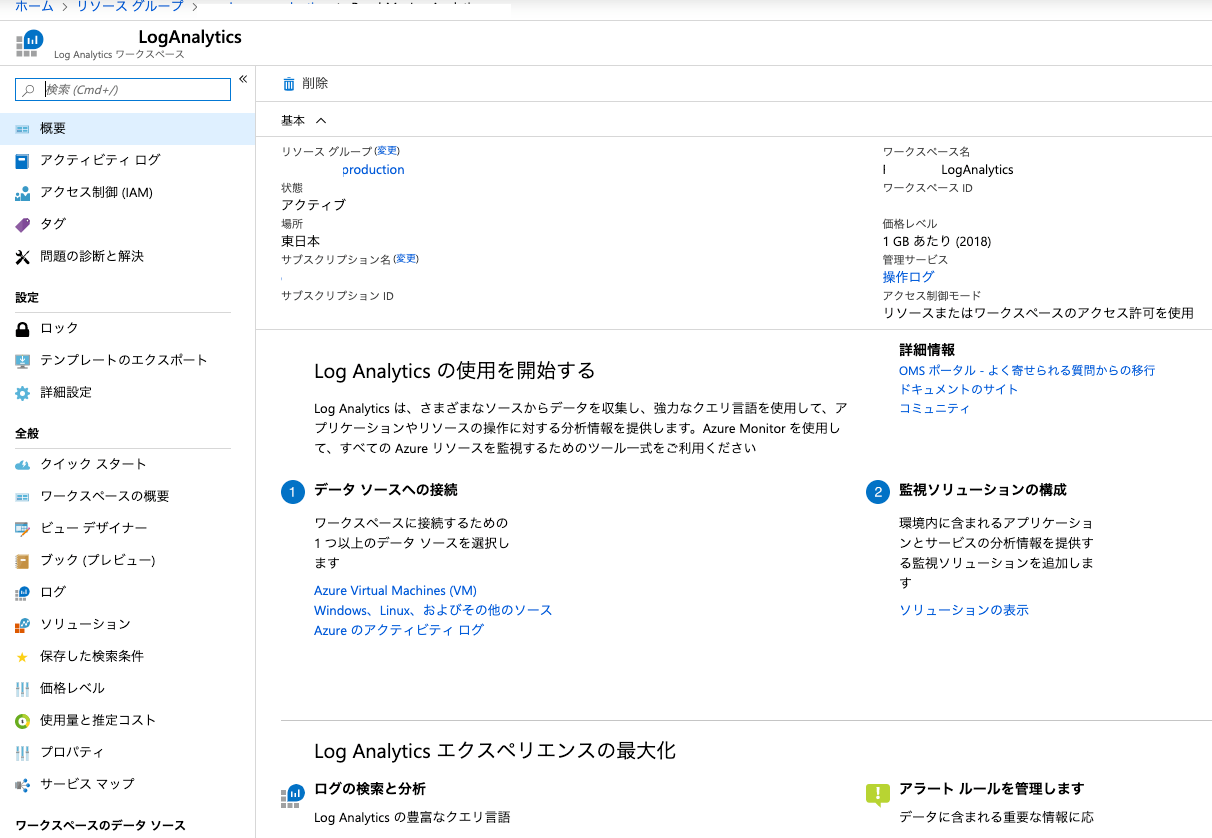
Task: Click the リソース グループ breadcrumb link
Action: 130,6
